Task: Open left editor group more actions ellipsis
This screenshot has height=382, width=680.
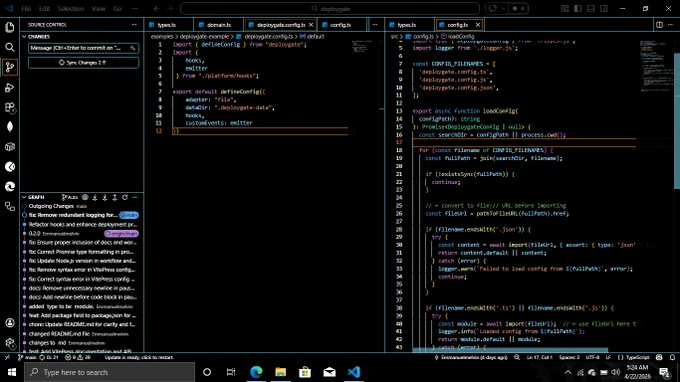Action: click(x=375, y=25)
